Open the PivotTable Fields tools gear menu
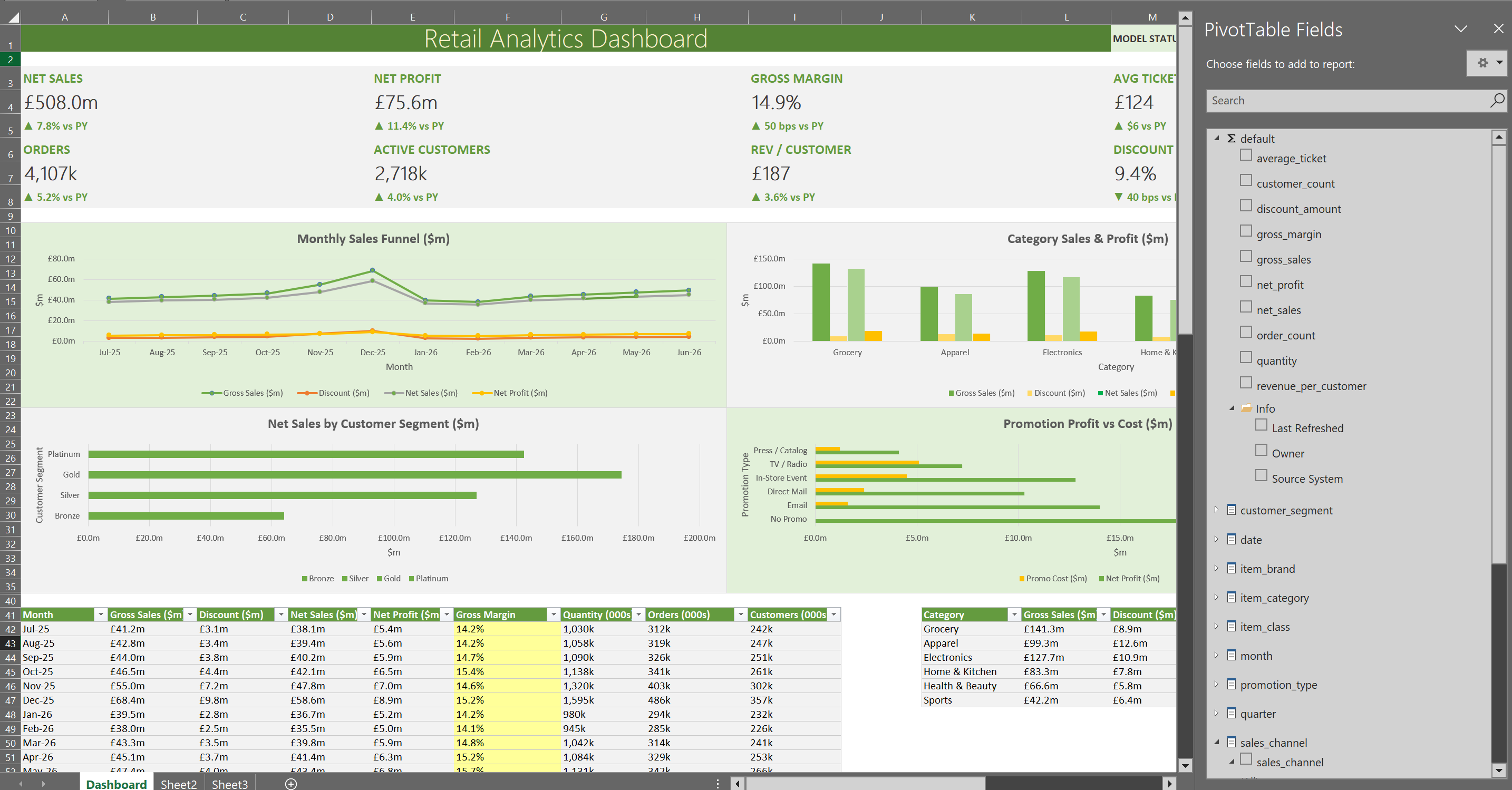The width and height of the screenshot is (1512, 790). pyautogui.click(x=1487, y=63)
